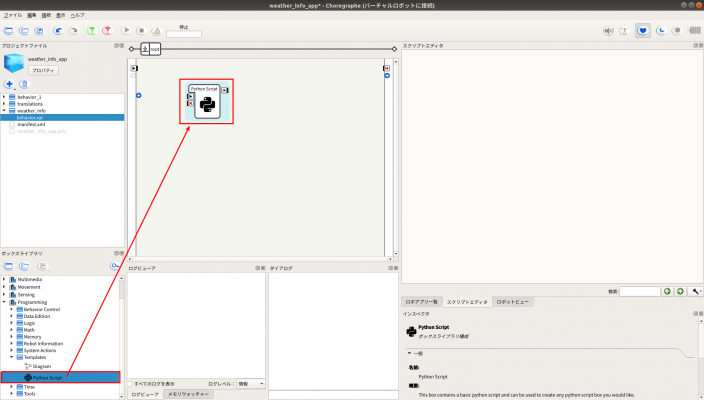Switch to the メモリウォッチャー tab

point(186,395)
